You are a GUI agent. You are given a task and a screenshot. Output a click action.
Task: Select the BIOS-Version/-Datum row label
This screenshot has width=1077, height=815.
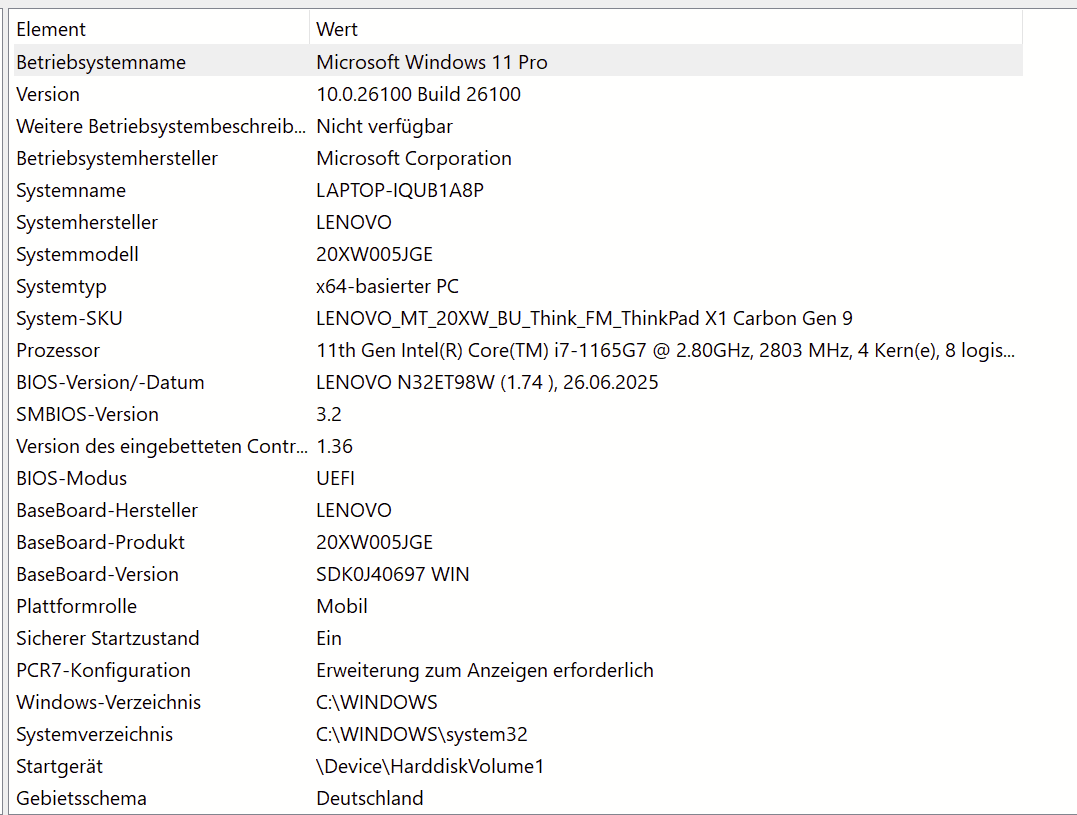pos(110,382)
